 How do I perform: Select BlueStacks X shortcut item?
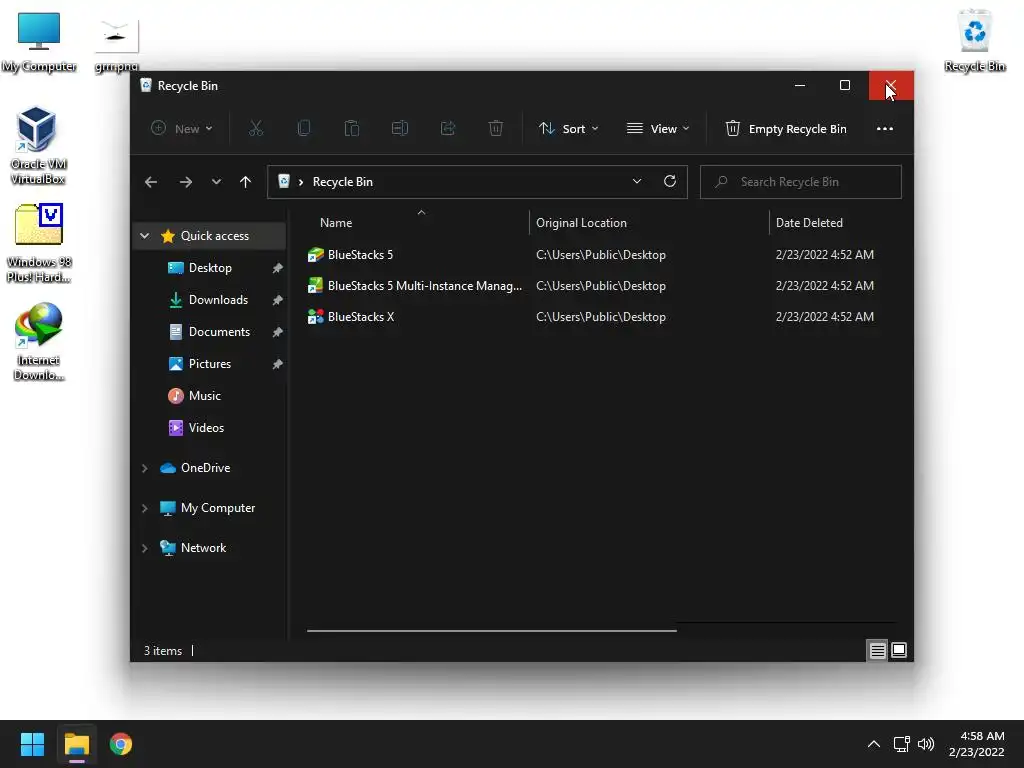pos(351,317)
